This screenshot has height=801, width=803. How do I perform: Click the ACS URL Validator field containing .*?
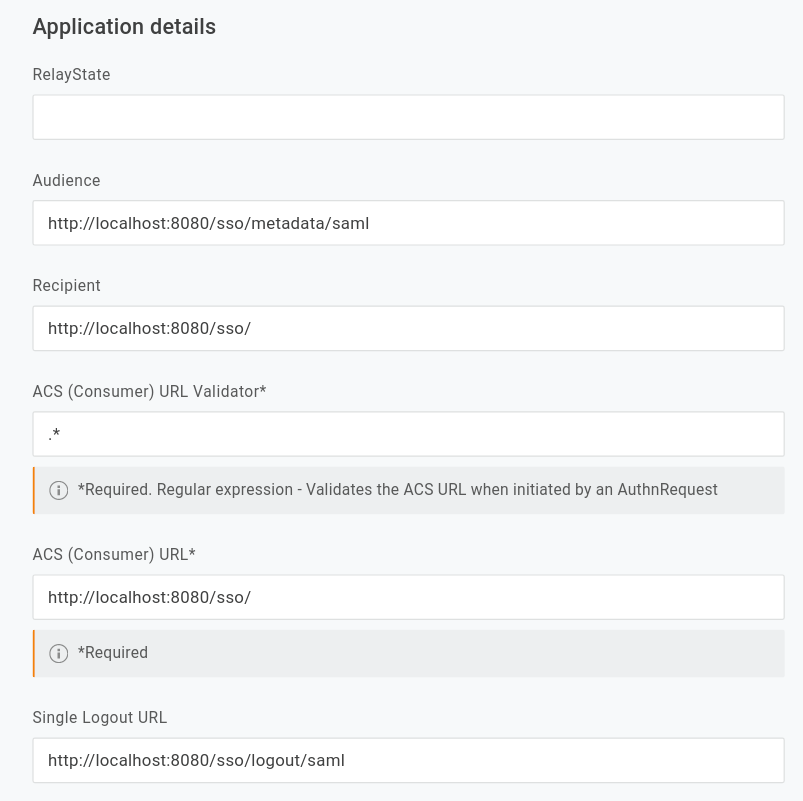pos(408,434)
